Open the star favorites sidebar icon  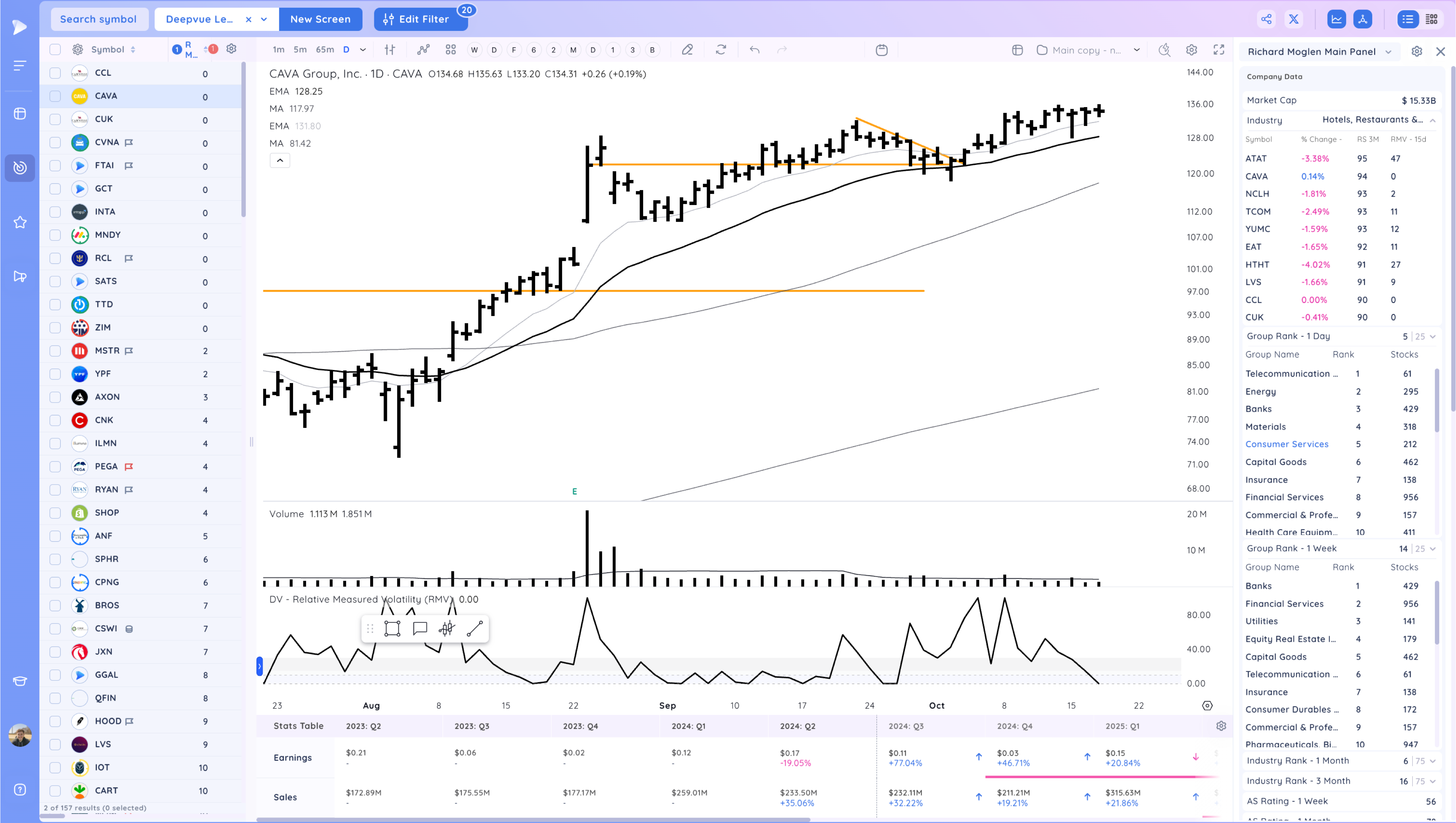pos(20,222)
